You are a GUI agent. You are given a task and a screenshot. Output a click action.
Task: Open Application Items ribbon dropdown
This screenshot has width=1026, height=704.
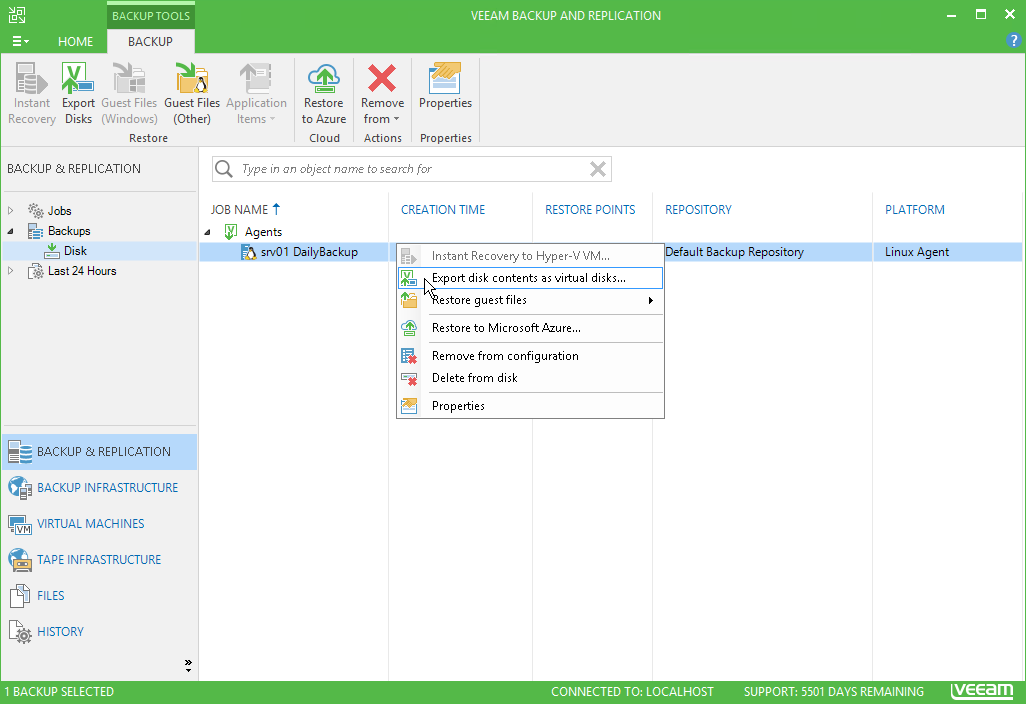256,93
